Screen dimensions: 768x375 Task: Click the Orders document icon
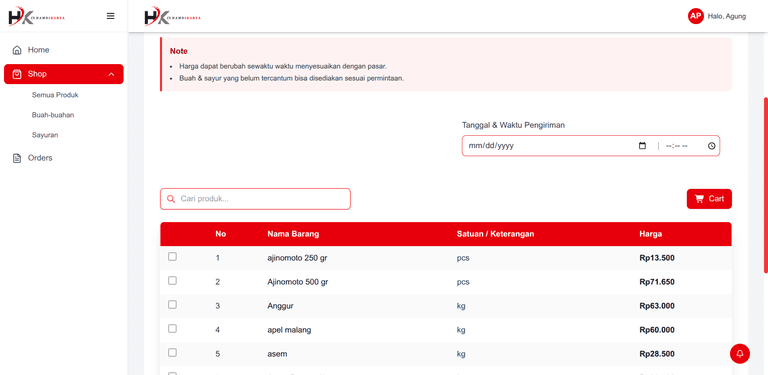click(x=17, y=158)
